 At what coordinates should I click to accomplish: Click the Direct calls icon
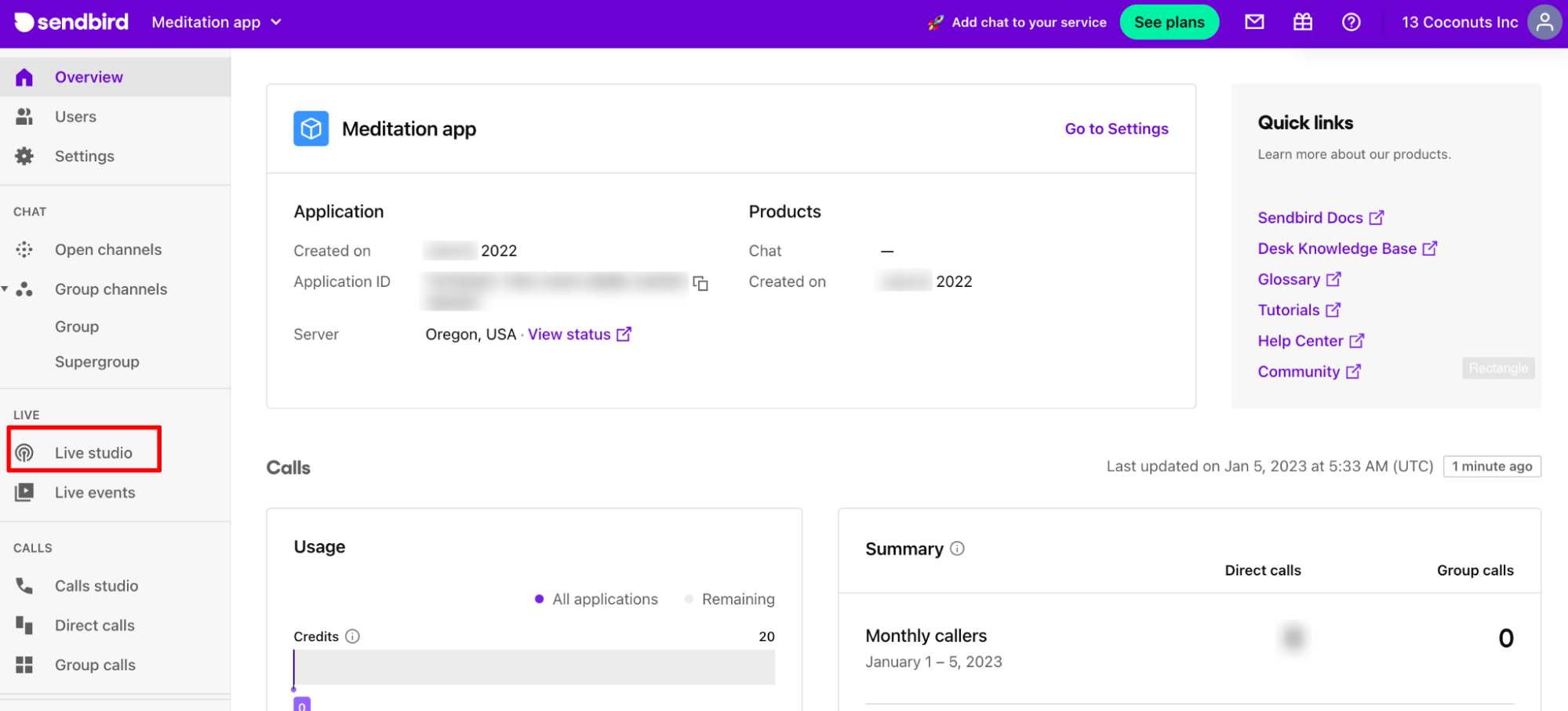[x=24, y=625]
